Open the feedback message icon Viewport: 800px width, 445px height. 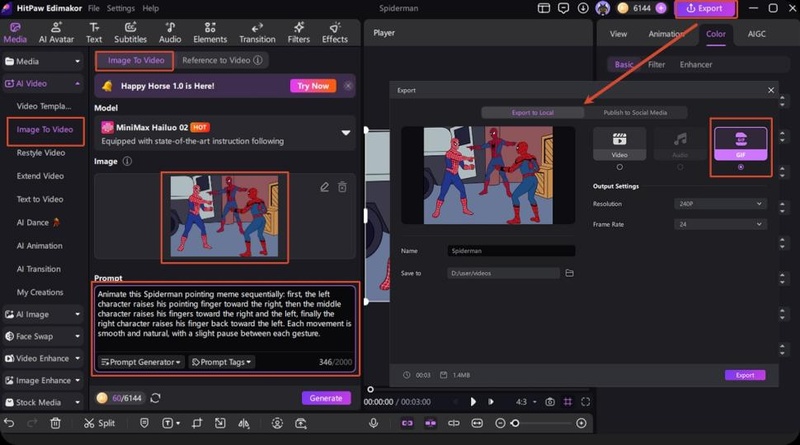(563, 8)
